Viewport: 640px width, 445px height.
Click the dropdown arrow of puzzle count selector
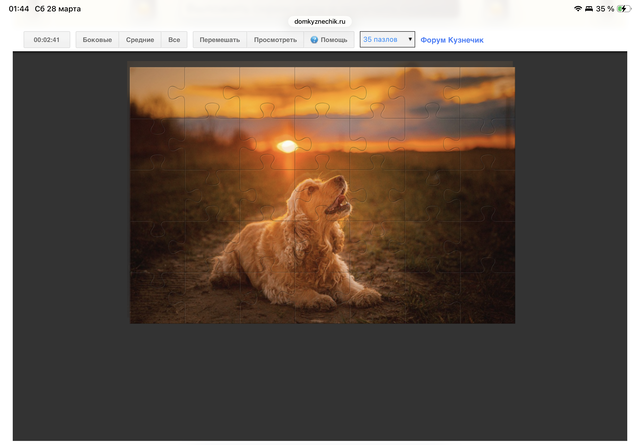tap(409, 40)
